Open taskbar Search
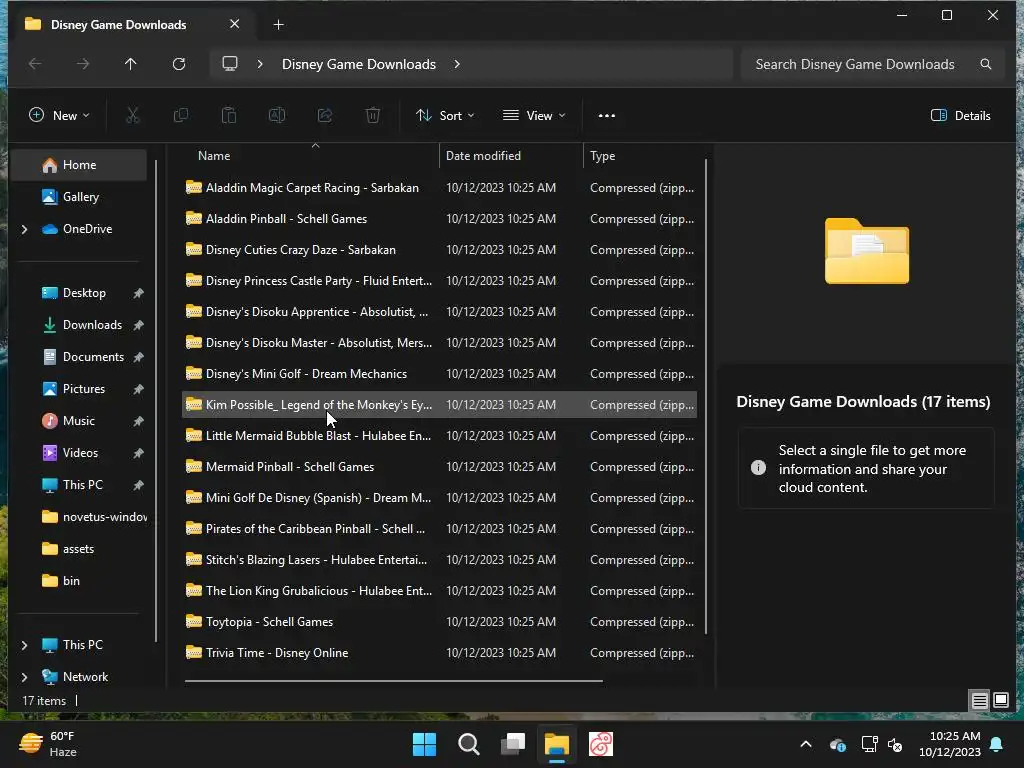 pos(469,744)
